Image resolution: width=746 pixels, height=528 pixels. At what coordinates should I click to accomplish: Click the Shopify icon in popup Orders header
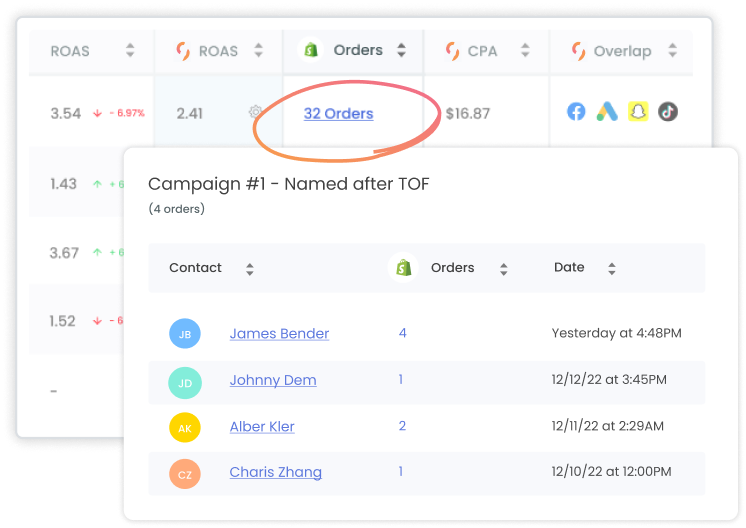403,268
